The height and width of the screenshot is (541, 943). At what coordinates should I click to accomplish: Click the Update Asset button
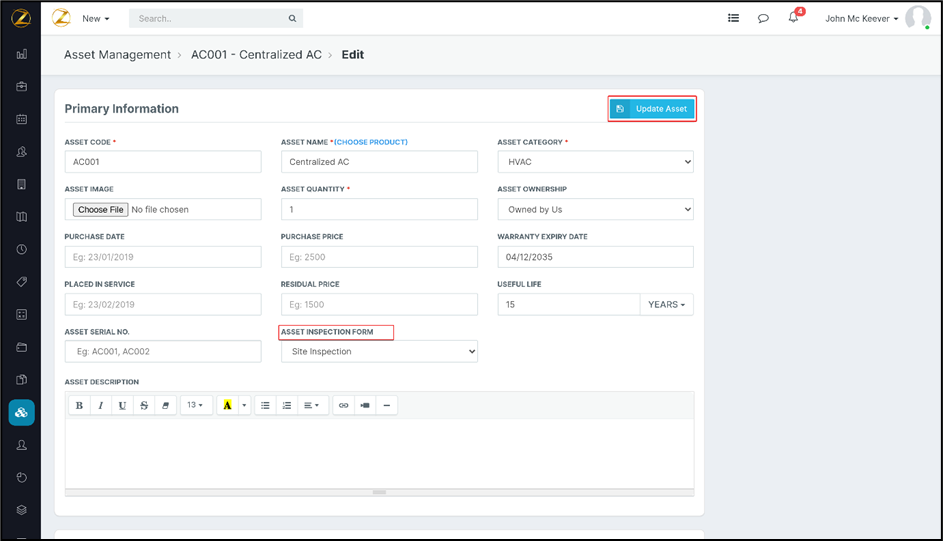[x=652, y=108]
